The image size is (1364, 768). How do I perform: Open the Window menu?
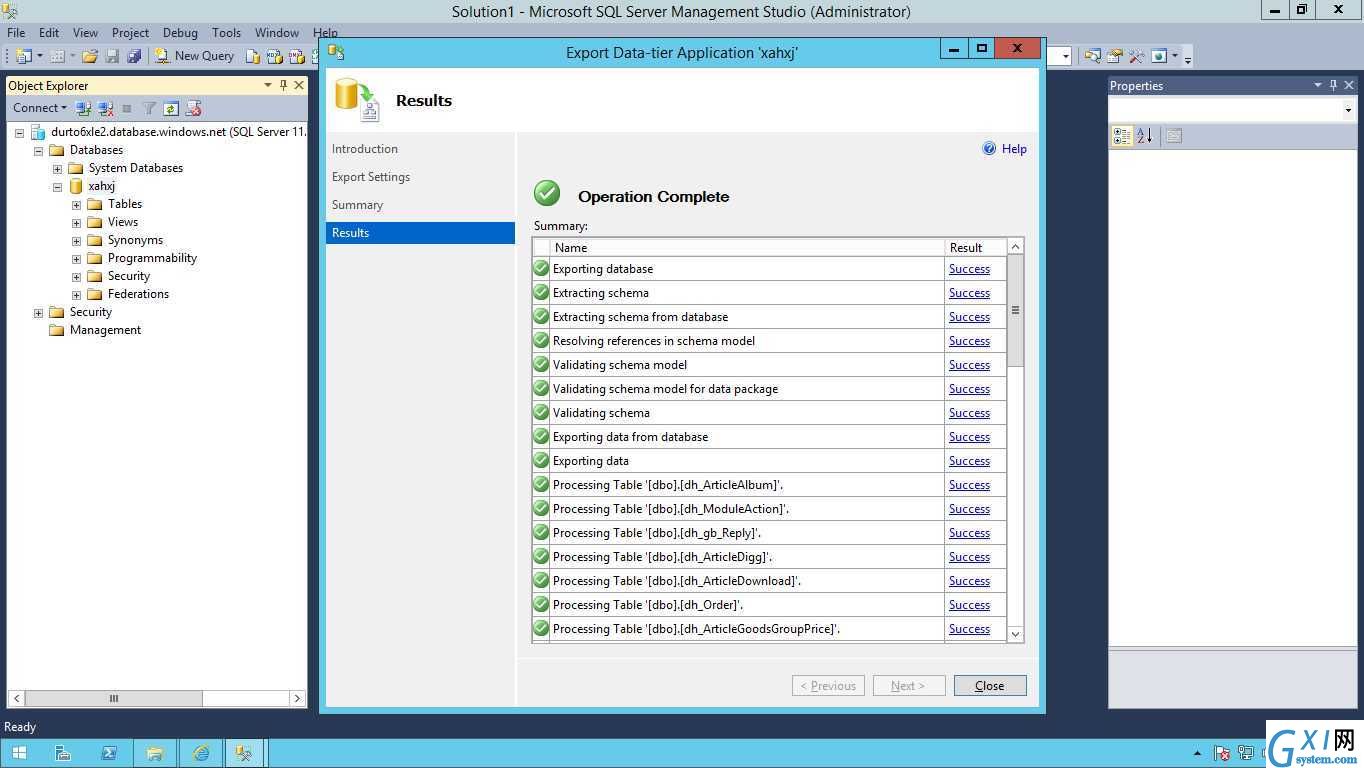click(277, 32)
